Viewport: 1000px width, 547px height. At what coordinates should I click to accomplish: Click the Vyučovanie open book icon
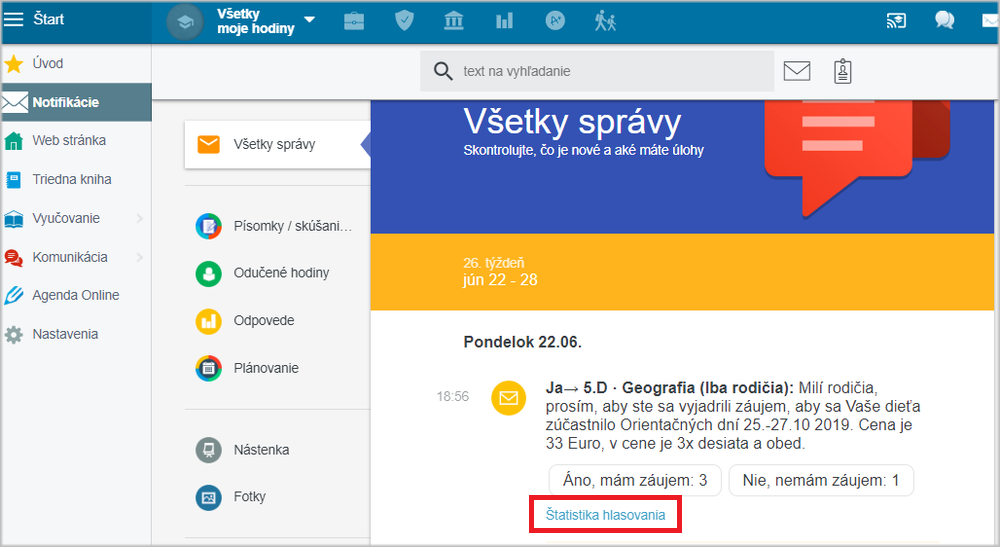click(x=13, y=219)
